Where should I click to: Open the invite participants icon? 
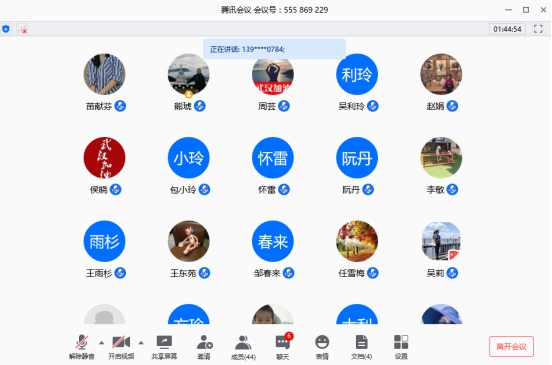coord(204,342)
